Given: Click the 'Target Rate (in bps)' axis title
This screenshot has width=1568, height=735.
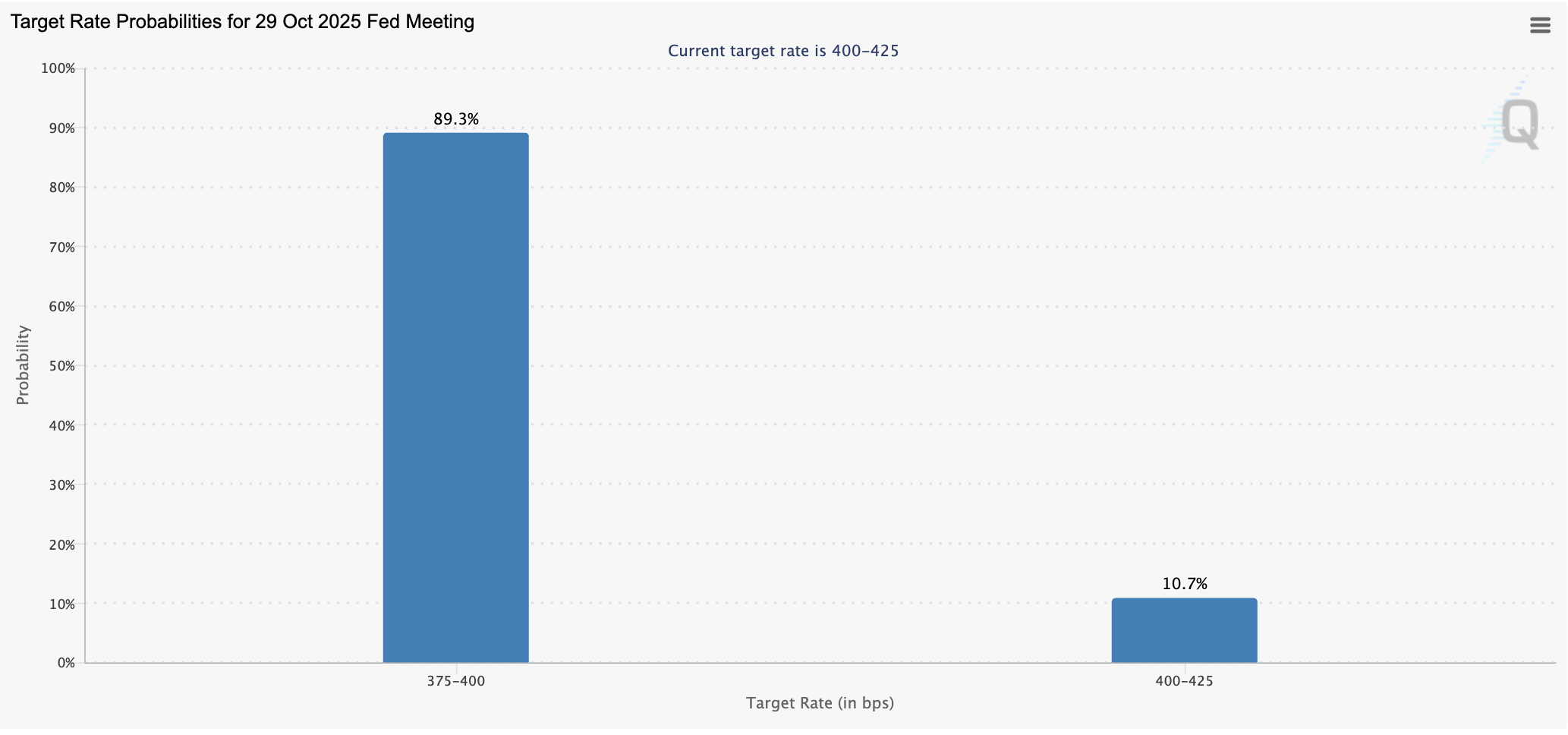Looking at the screenshot, I should click(820, 703).
